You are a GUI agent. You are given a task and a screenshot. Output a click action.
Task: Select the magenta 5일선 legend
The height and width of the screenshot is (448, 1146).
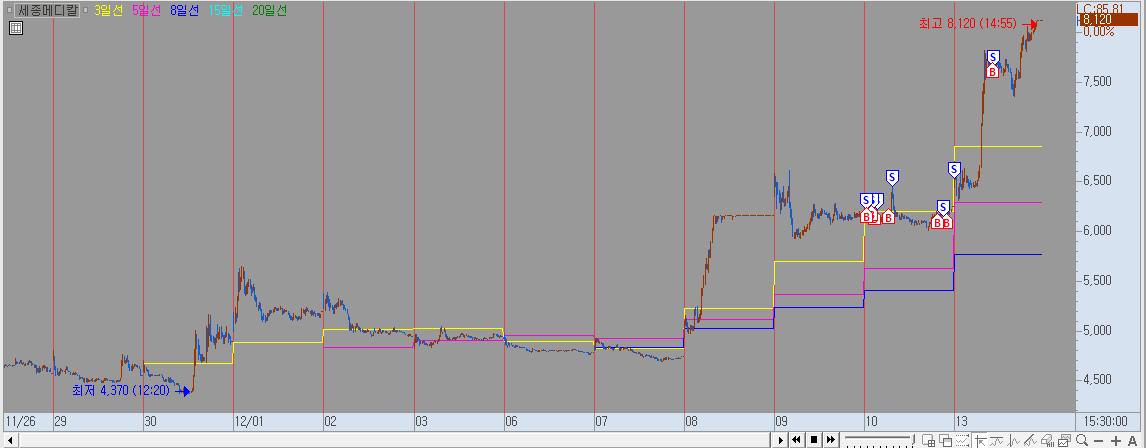145,11
